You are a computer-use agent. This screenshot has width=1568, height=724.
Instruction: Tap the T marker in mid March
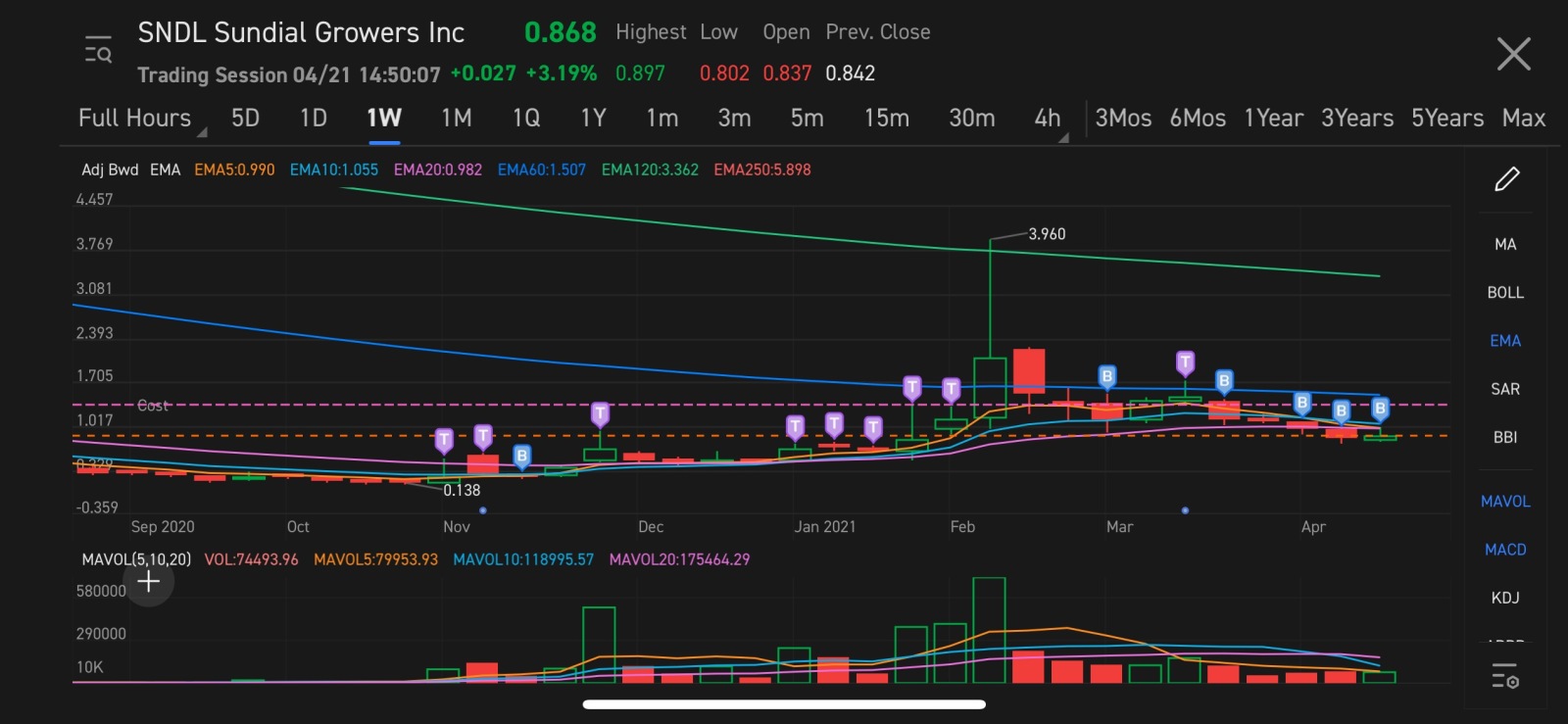click(1185, 362)
